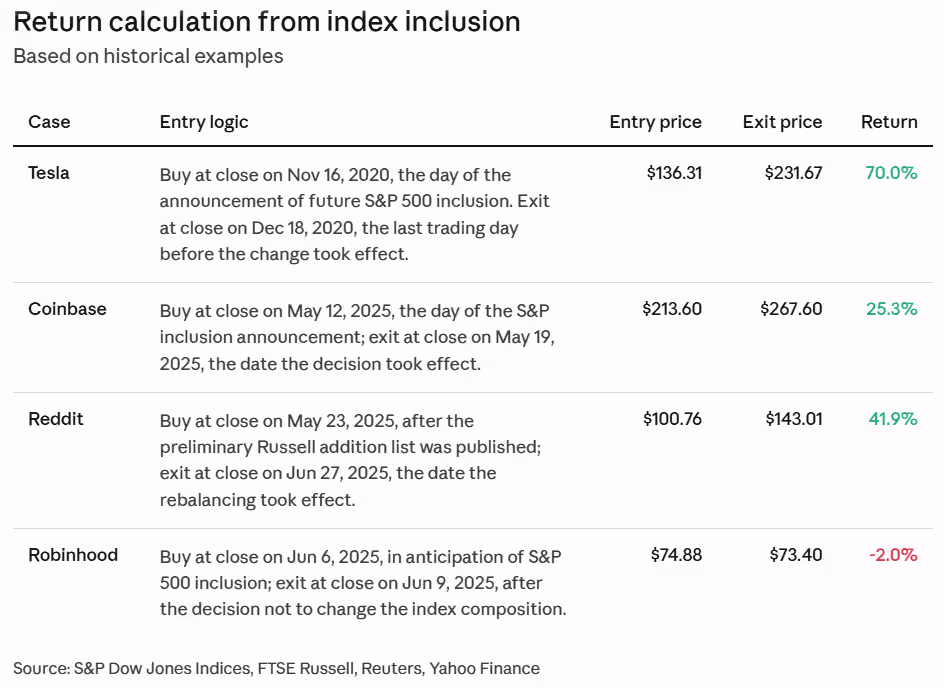Click the "Case" column header
944x688 pixels.
(x=49, y=122)
